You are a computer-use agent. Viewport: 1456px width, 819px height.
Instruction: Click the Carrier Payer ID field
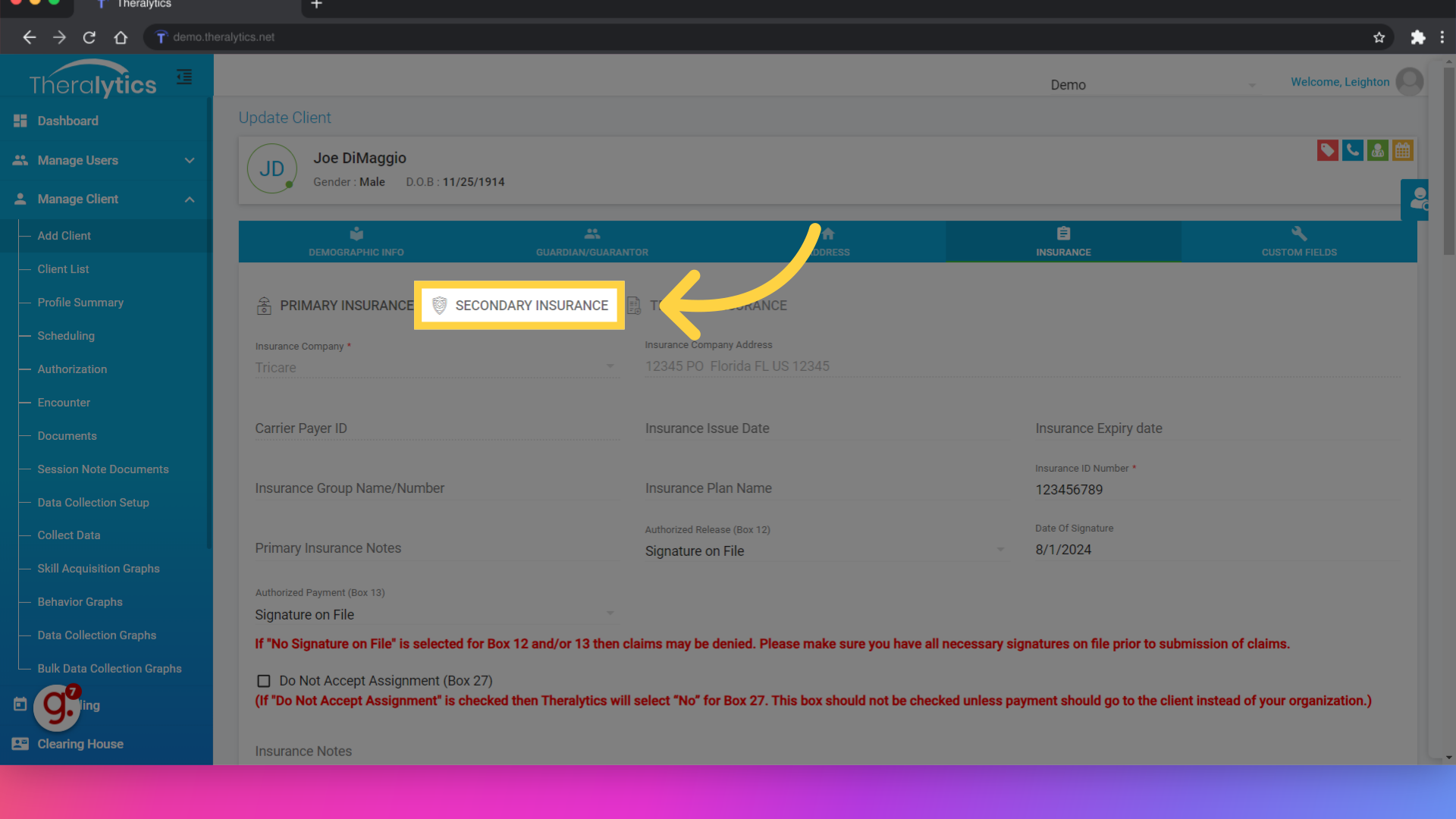pos(437,428)
